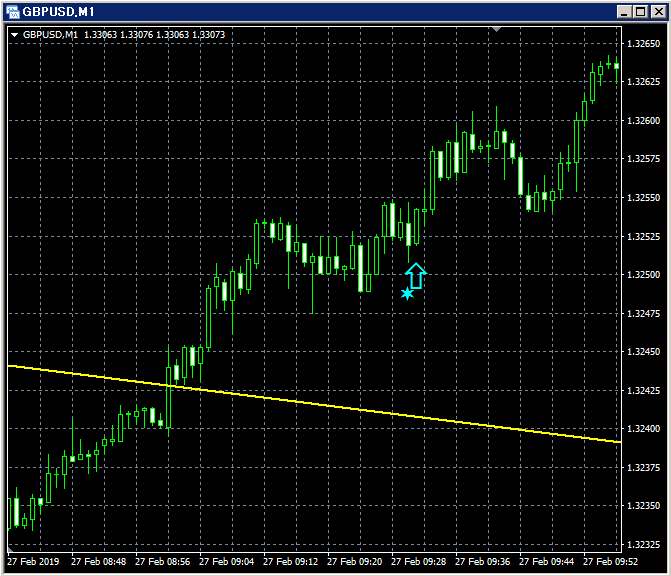Click the 27 Feb 08:56 time label
Viewport: 671px width, 576px height.
point(163,561)
